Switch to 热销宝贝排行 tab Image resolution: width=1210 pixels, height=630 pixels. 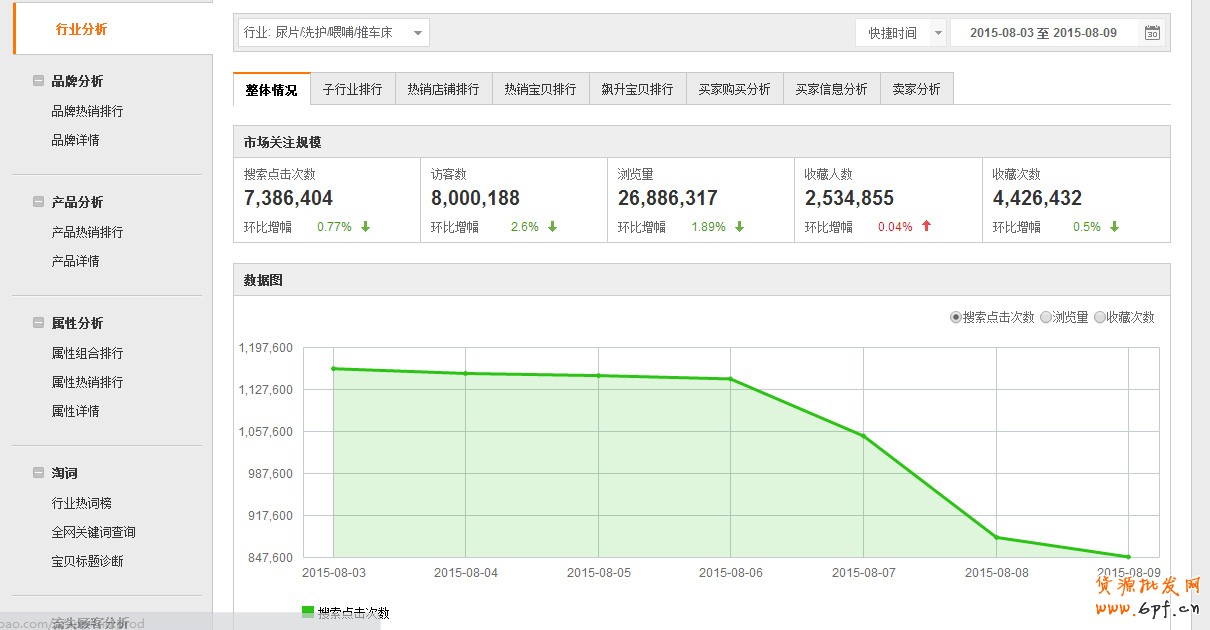coord(540,89)
